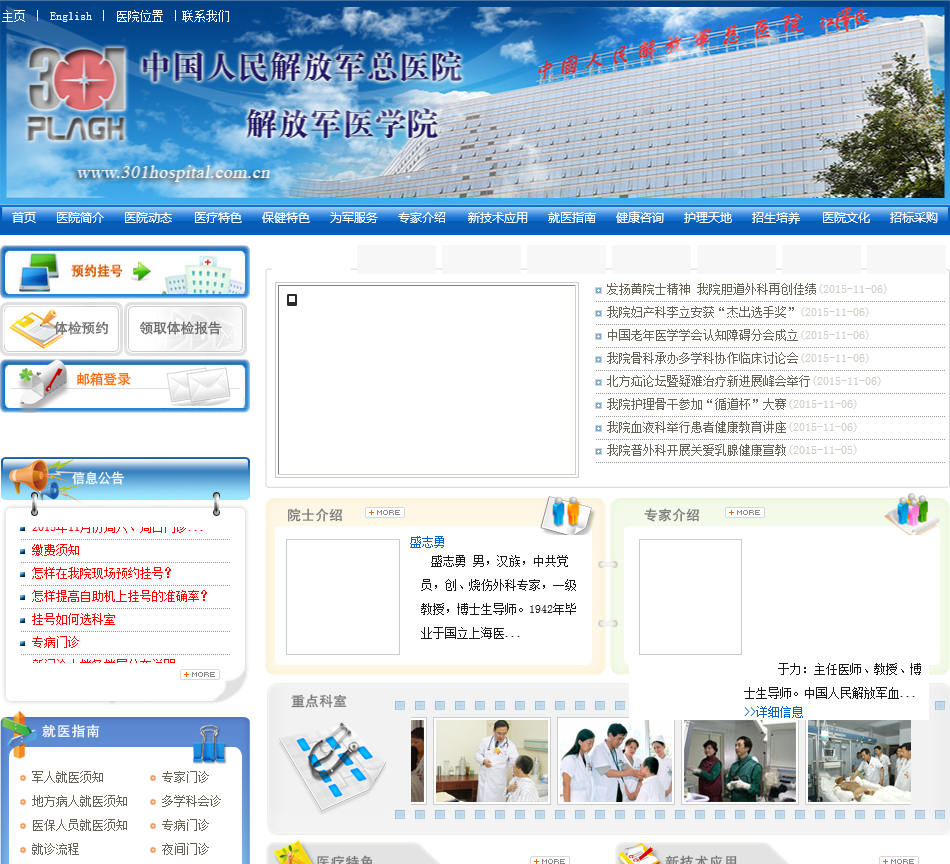950x864 pixels.
Task: Click the ICU bedside department photo
Action: [859, 761]
